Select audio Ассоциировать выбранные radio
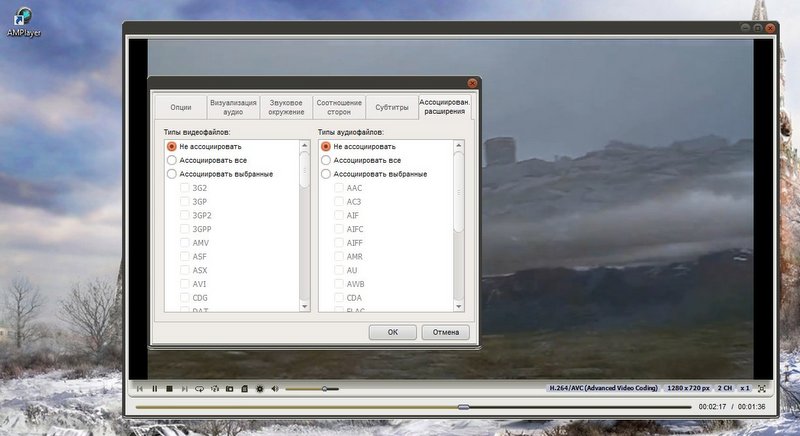The height and width of the screenshot is (436, 800). 326,174
